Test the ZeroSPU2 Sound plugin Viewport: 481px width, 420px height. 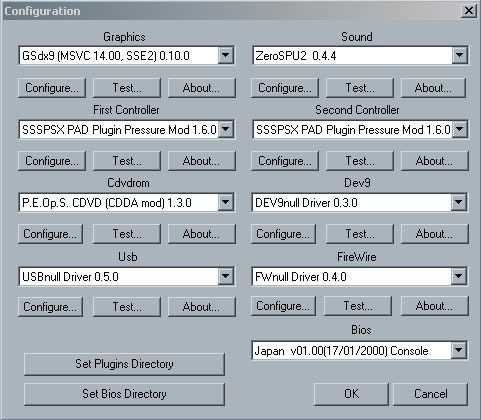pos(360,88)
